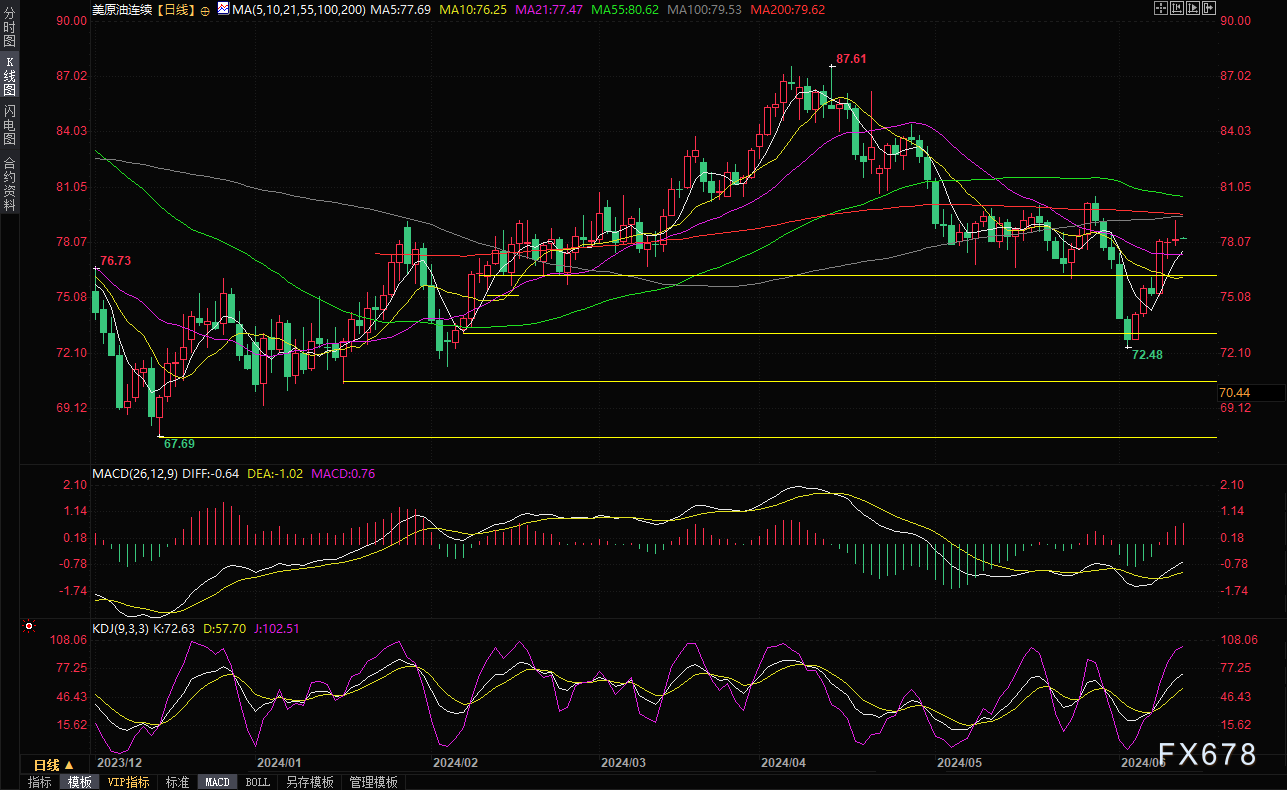Click the 2024/02 date axis label
Viewport: 1287px width, 790px height.
click(x=456, y=762)
